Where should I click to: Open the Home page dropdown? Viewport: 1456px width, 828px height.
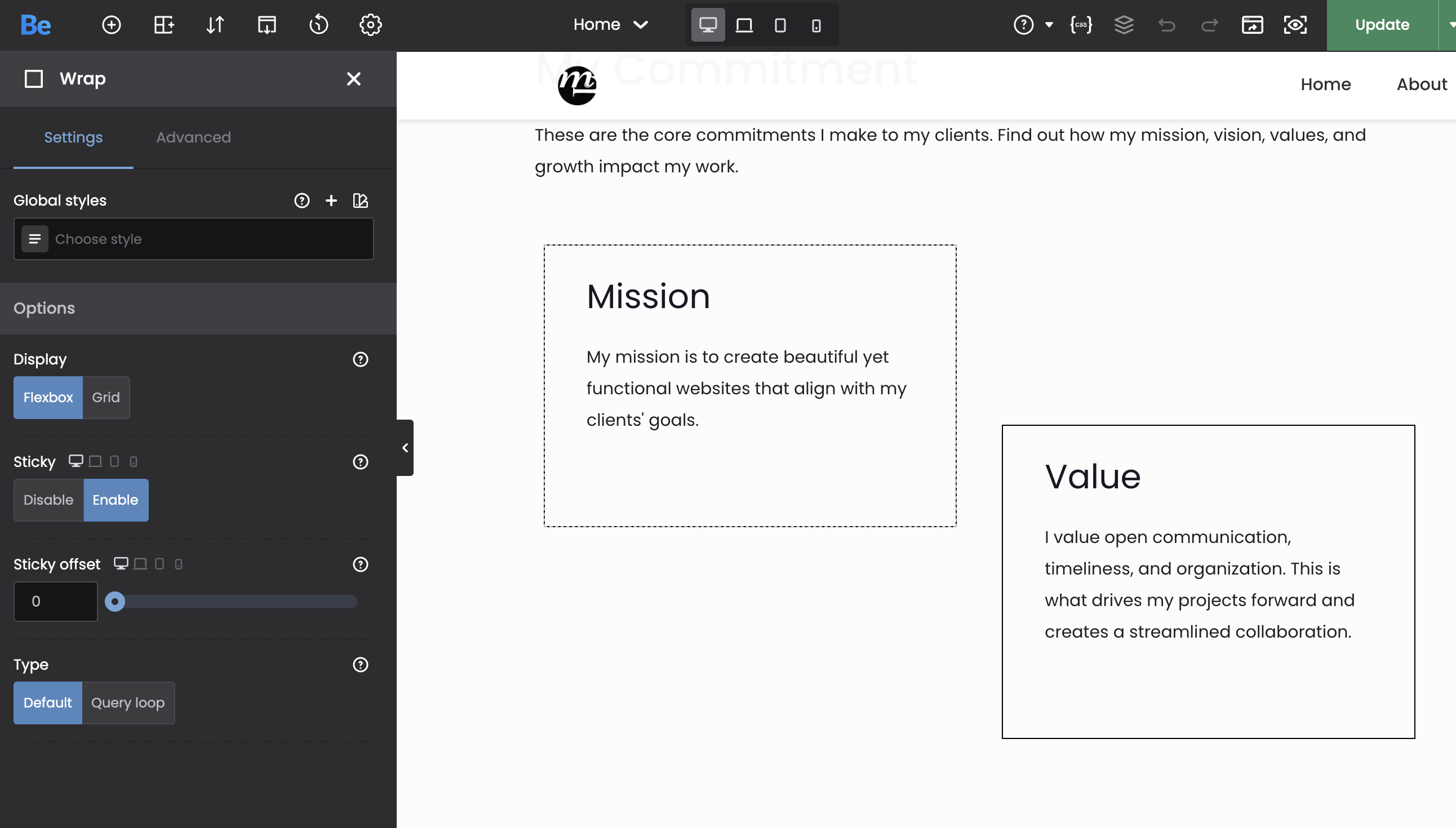[610, 25]
